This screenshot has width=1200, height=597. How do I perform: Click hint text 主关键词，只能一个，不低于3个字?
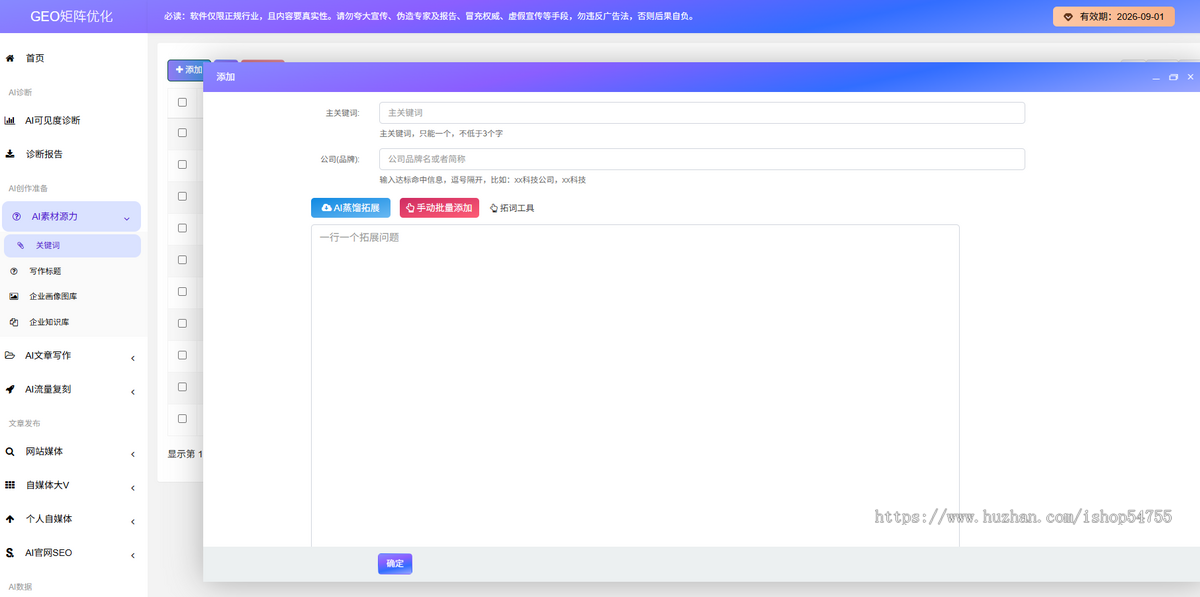pos(441,133)
